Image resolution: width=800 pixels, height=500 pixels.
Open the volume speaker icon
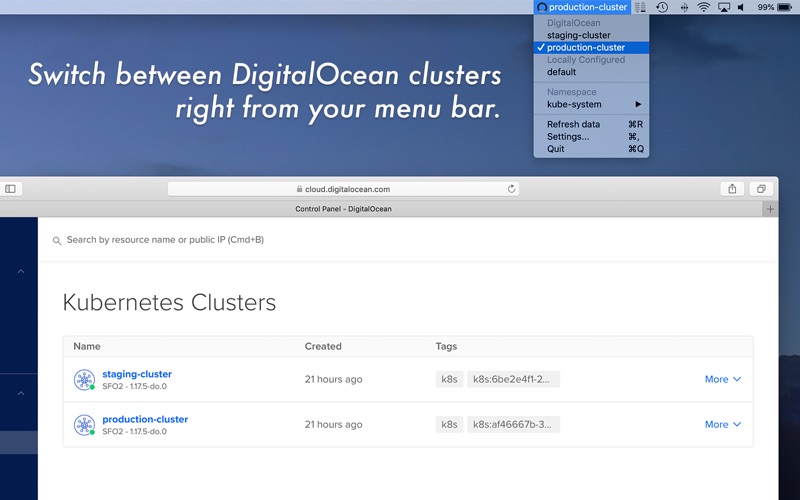pos(741,7)
